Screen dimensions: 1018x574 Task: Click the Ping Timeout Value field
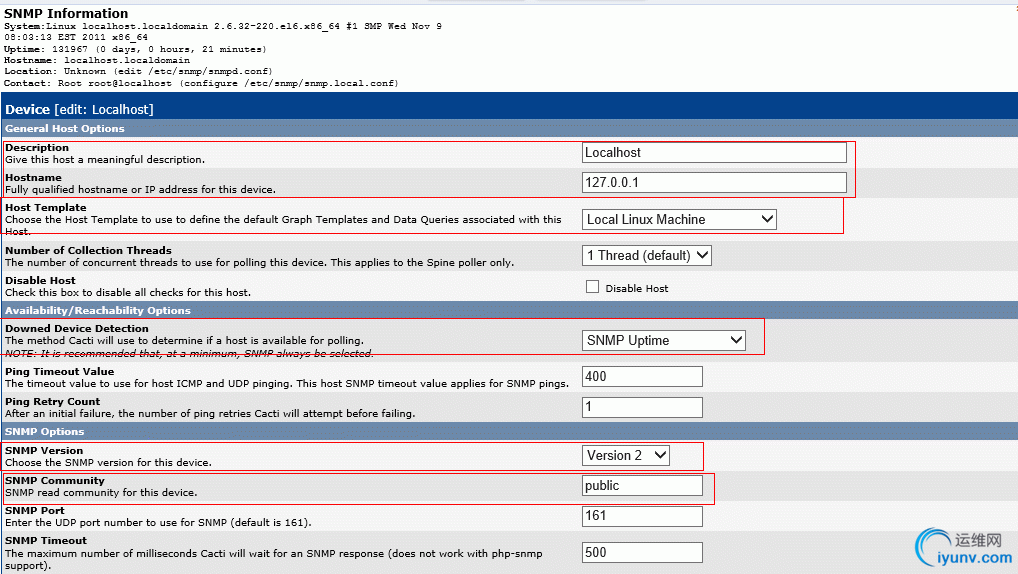(642, 377)
